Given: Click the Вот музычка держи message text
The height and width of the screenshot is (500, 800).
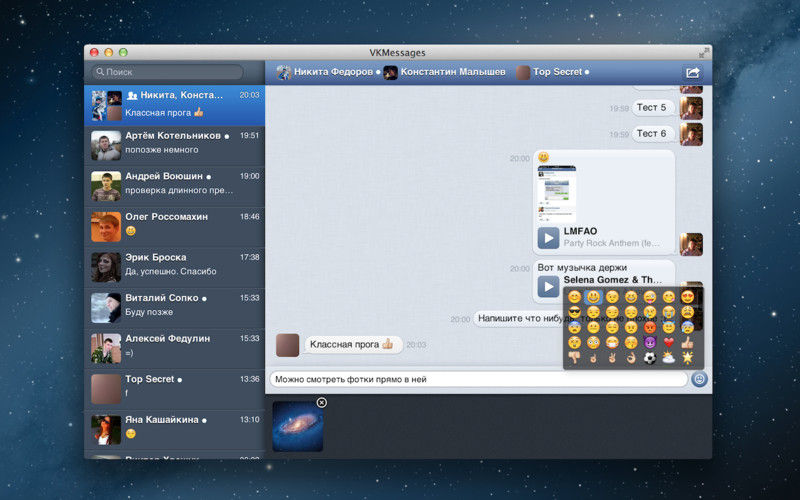Looking at the screenshot, I should [582, 267].
